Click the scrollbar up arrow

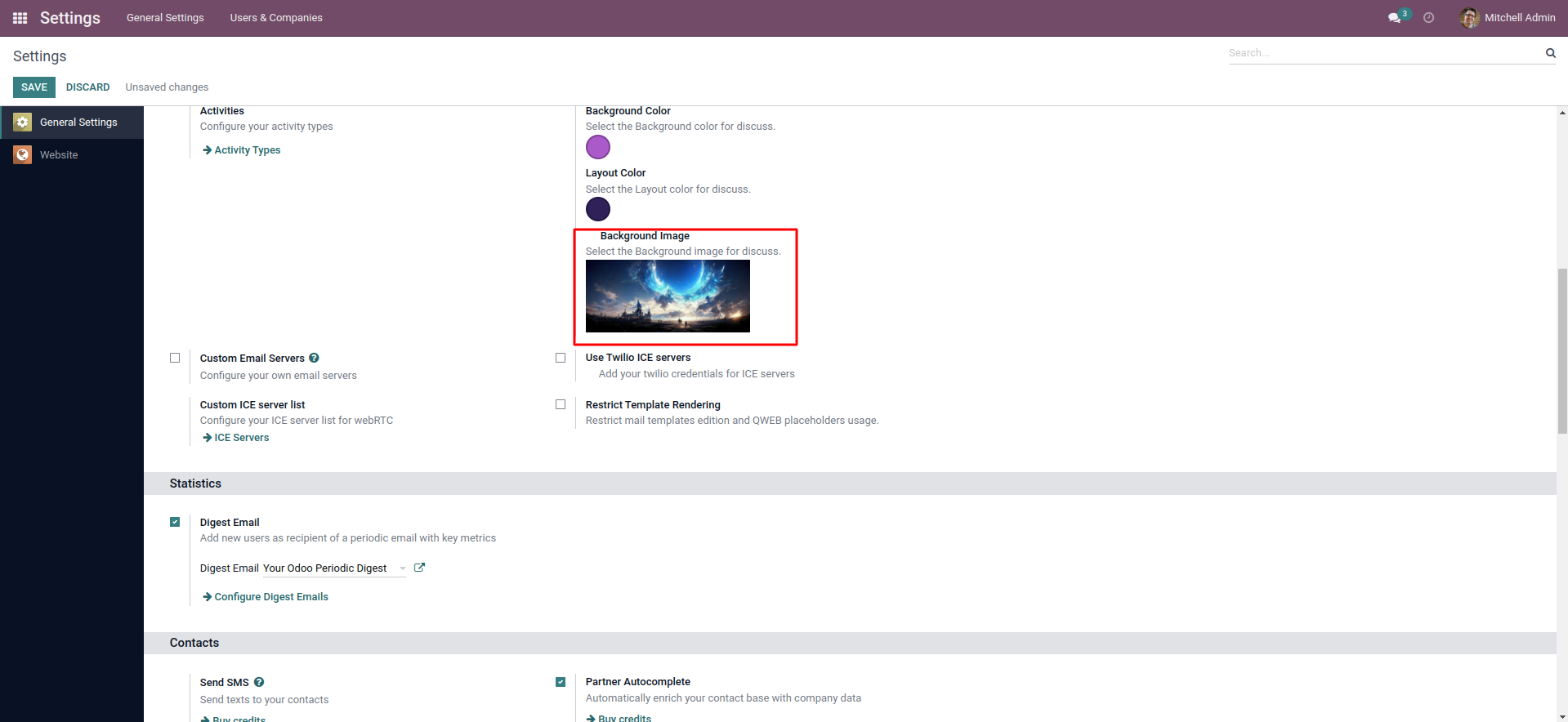coord(1562,113)
